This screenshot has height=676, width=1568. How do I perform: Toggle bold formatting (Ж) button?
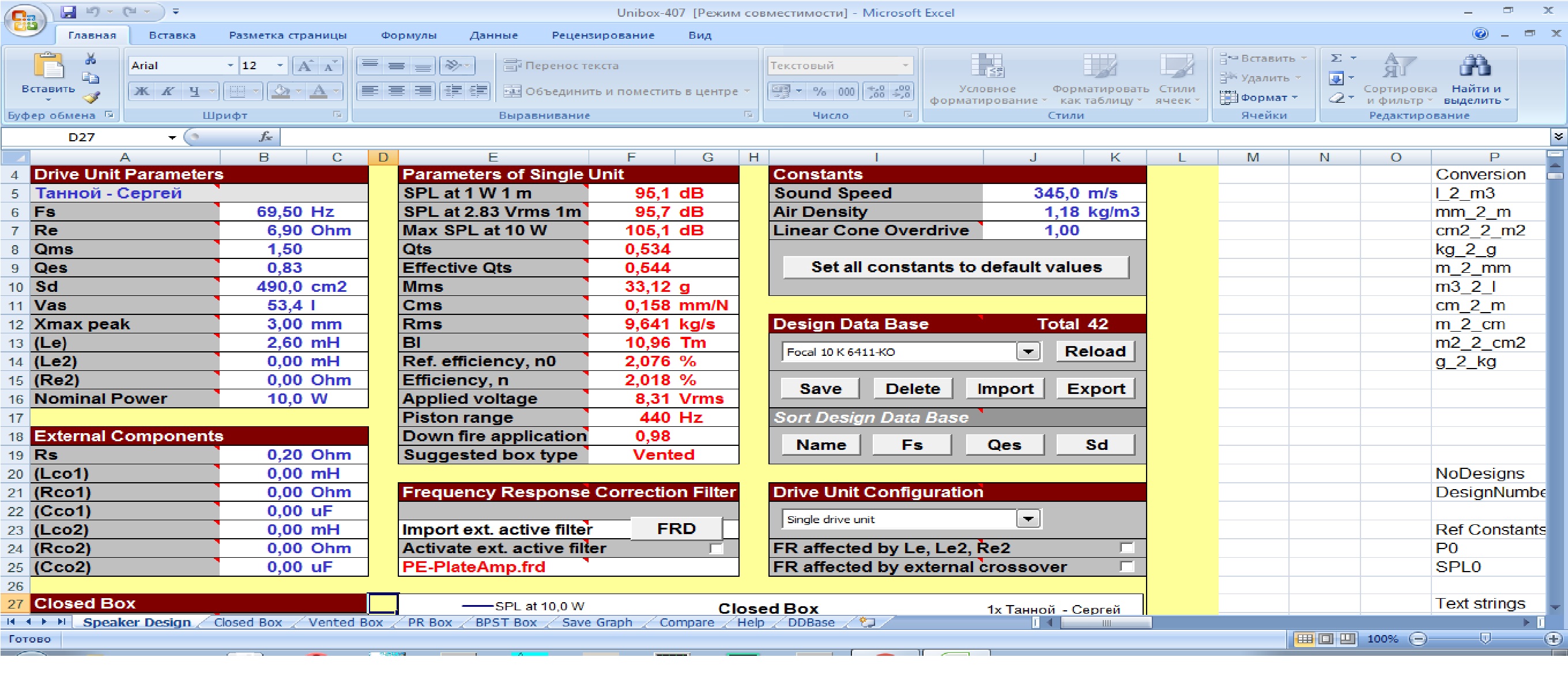[141, 91]
